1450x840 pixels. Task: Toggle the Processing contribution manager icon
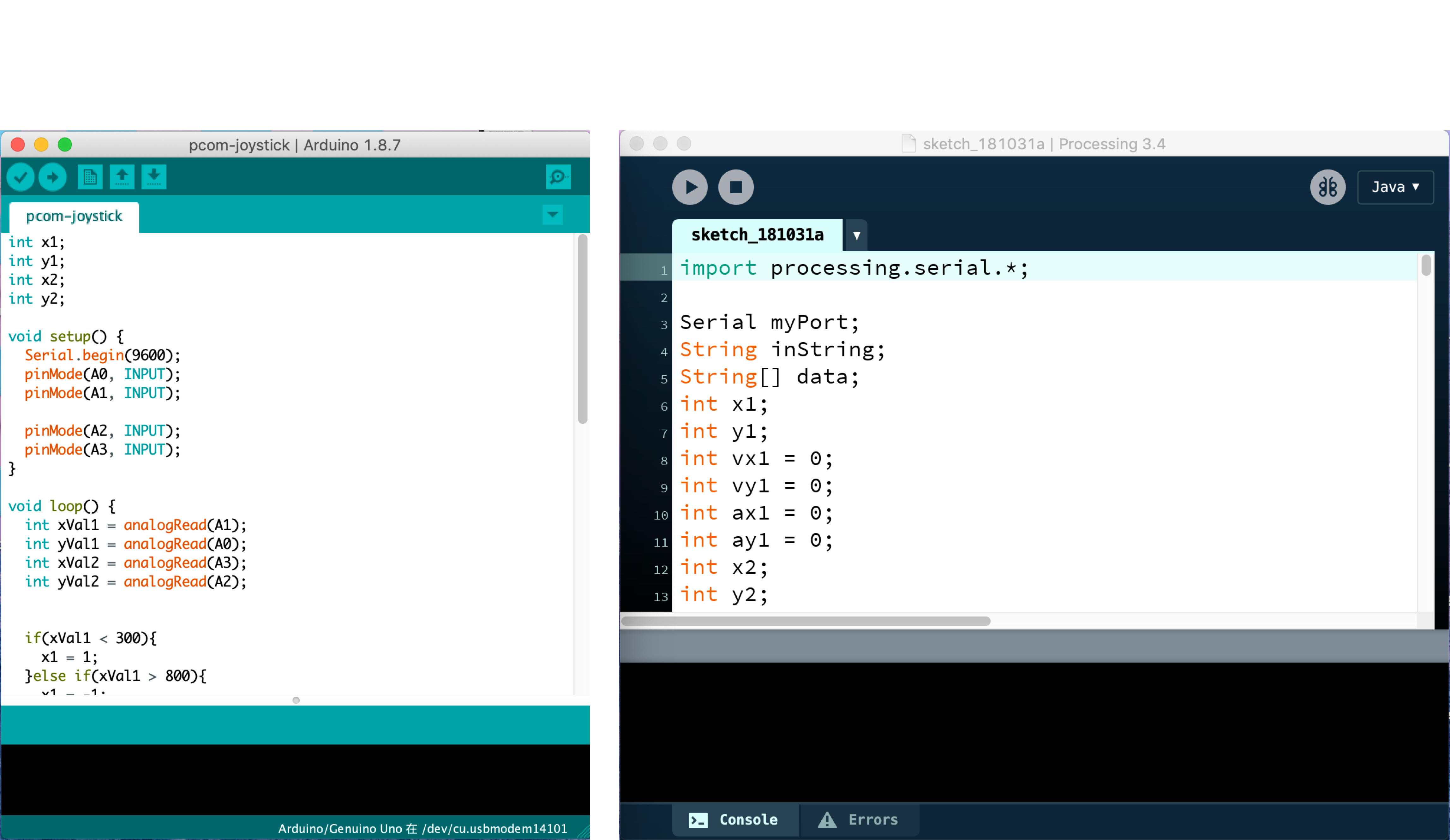point(1327,187)
